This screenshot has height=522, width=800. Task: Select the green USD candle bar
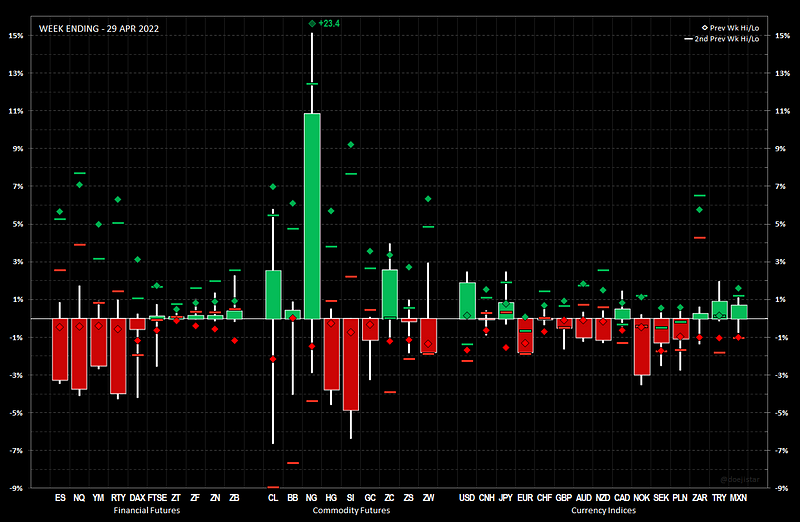467,300
